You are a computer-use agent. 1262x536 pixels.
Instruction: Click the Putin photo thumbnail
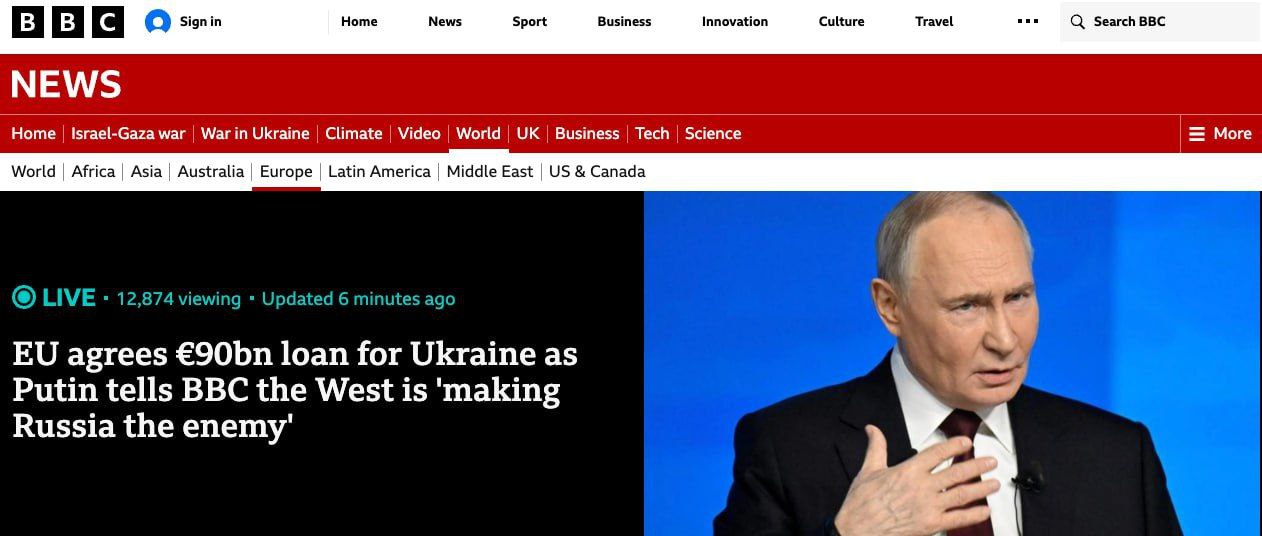click(952, 363)
